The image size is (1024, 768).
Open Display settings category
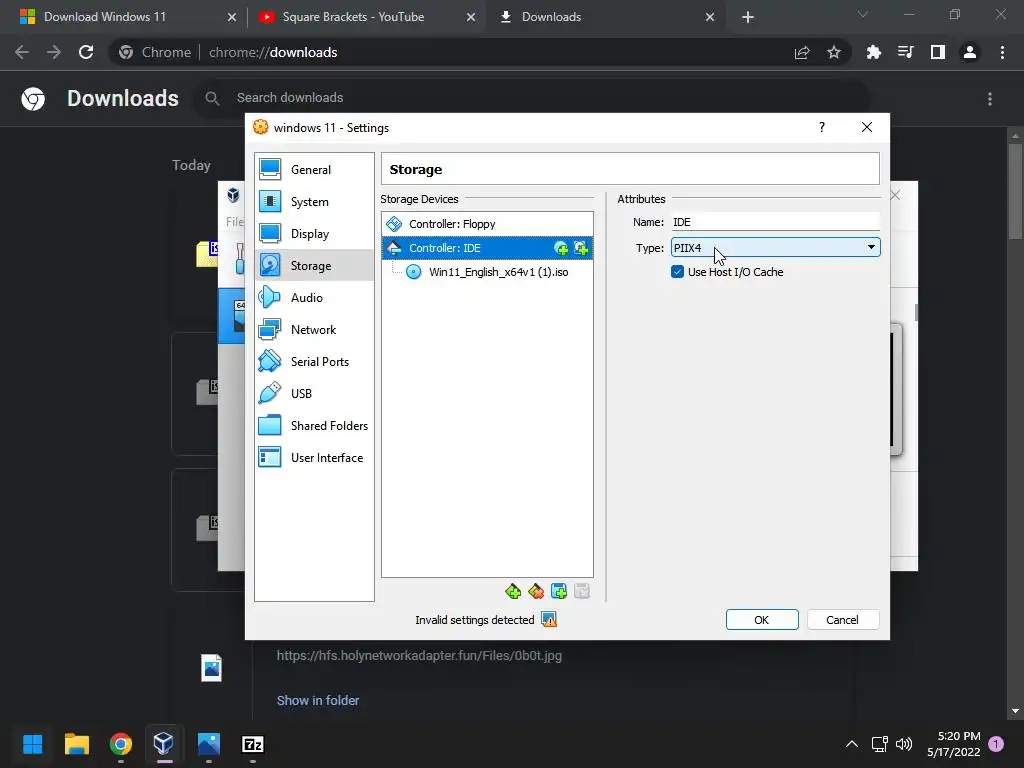coord(313,234)
